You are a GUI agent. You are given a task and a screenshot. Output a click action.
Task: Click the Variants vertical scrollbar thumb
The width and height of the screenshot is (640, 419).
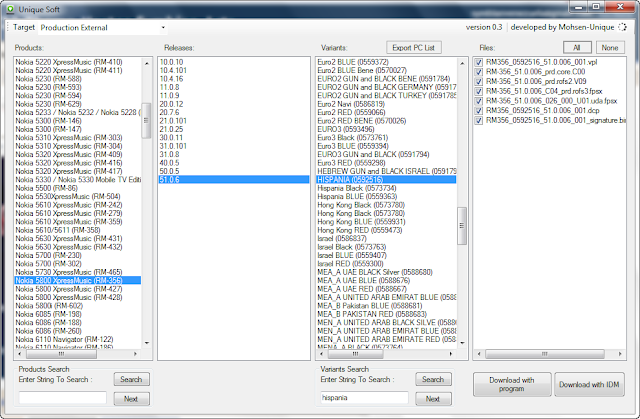coord(462,226)
